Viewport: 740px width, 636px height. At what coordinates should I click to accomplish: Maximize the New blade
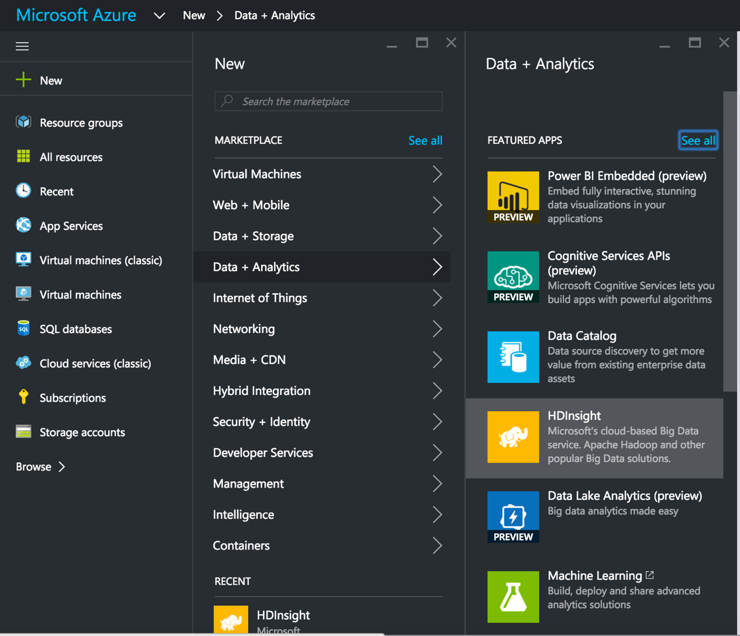click(x=422, y=43)
